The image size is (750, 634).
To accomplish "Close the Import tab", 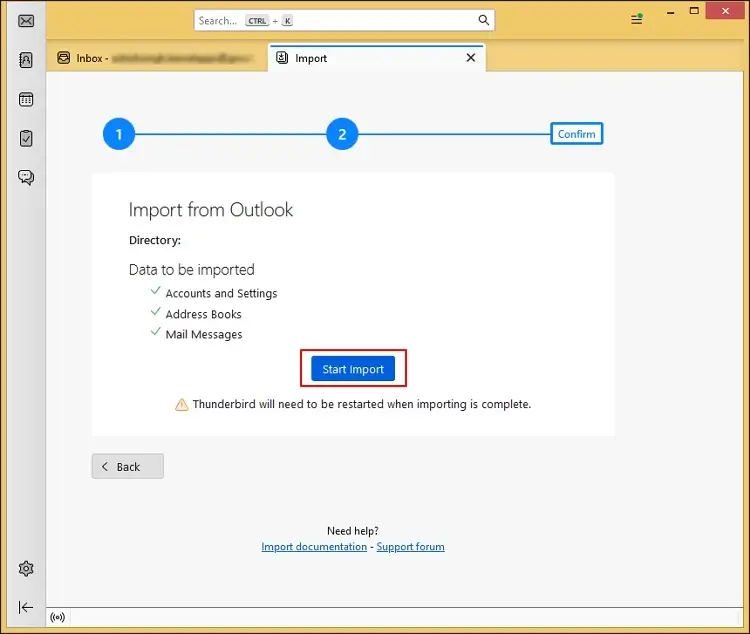I will click(471, 58).
